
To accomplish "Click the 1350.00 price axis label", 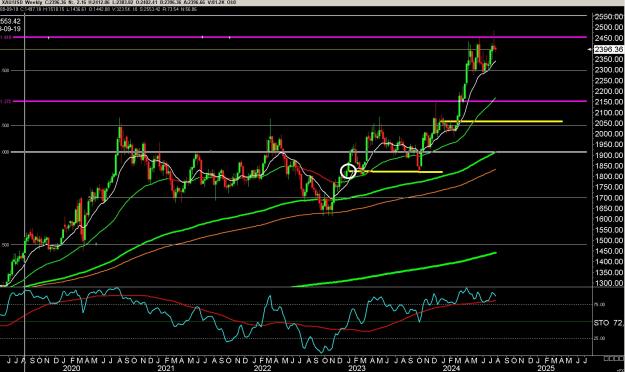I will coord(608,273).
